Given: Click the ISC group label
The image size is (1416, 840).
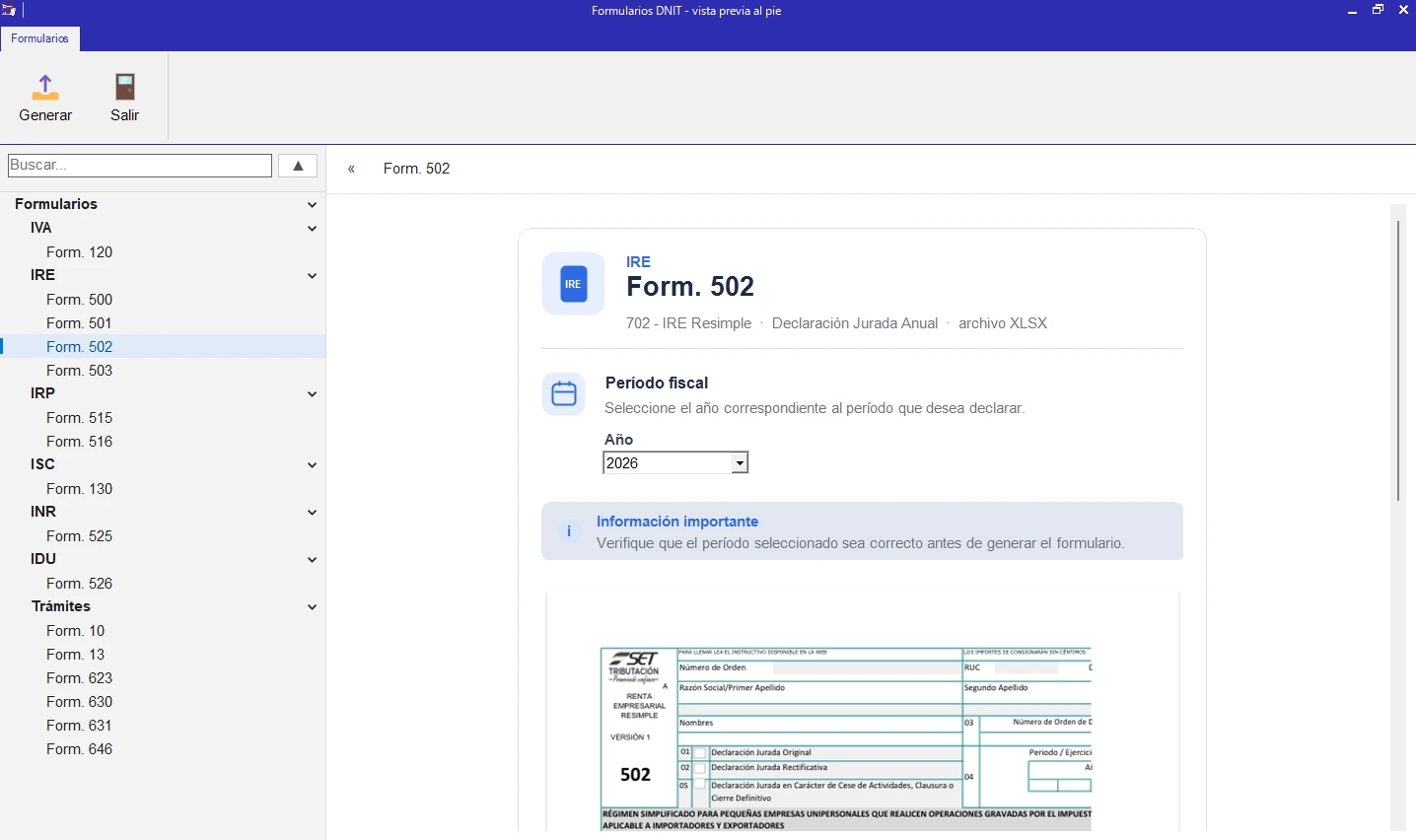Looking at the screenshot, I should coord(42,464).
